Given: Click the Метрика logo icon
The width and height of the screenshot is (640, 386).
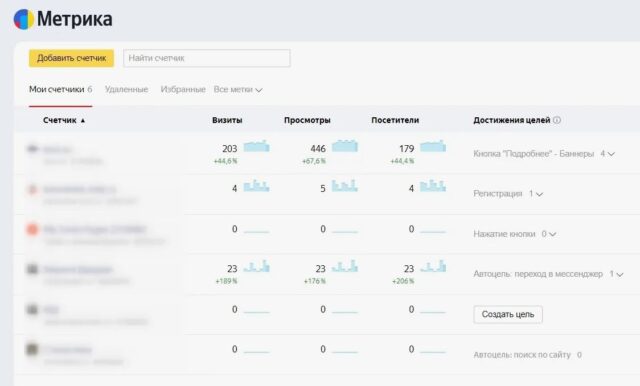Looking at the screenshot, I should point(24,19).
